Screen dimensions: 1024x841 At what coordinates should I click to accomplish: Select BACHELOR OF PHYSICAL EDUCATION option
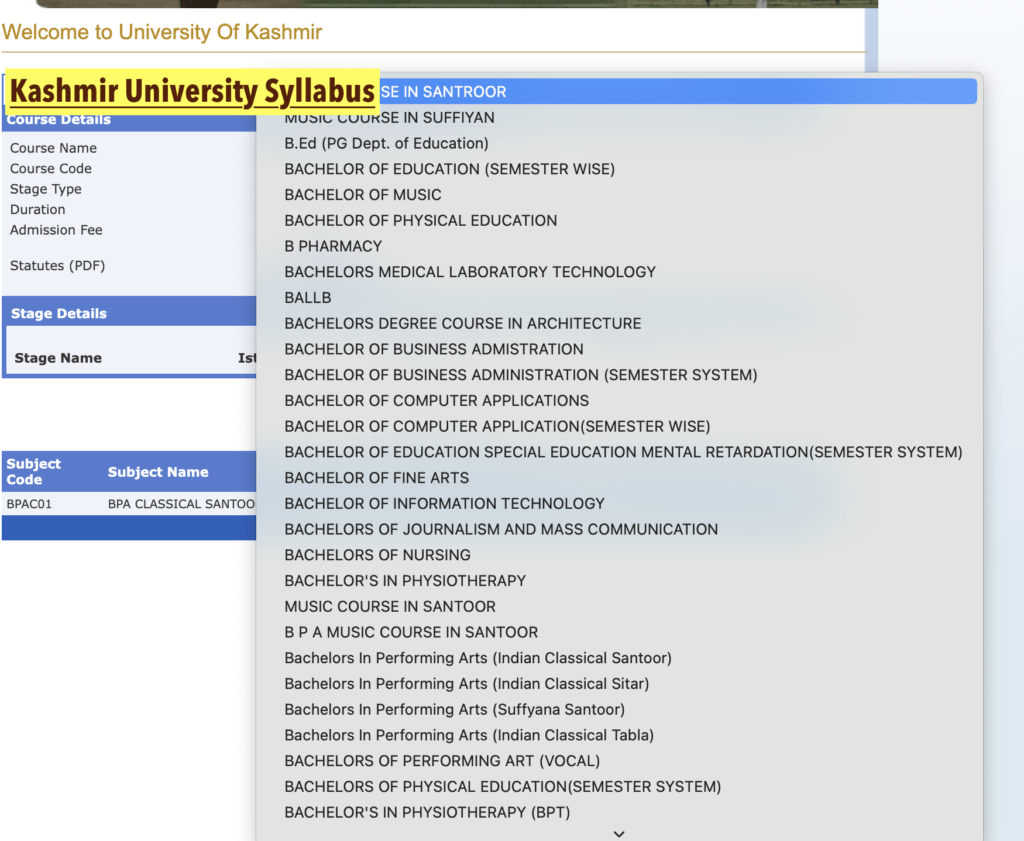click(x=618, y=221)
